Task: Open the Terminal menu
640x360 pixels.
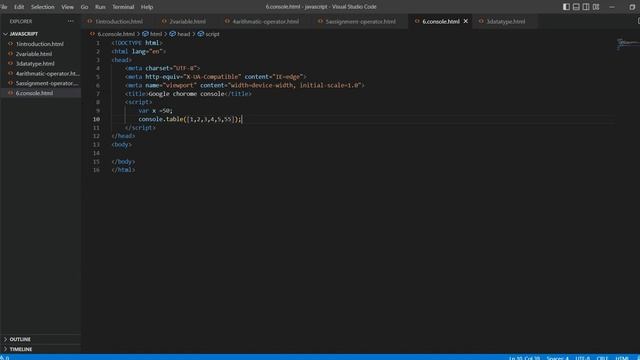Action: tap(123, 7)
